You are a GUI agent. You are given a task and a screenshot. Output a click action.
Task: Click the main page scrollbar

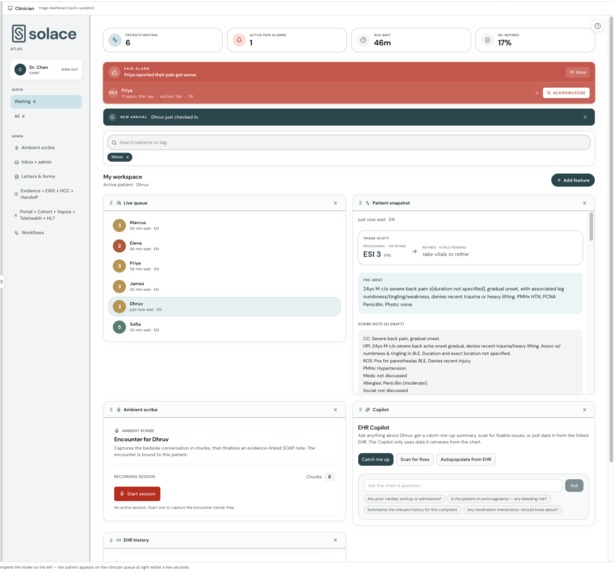coord(611,239)
